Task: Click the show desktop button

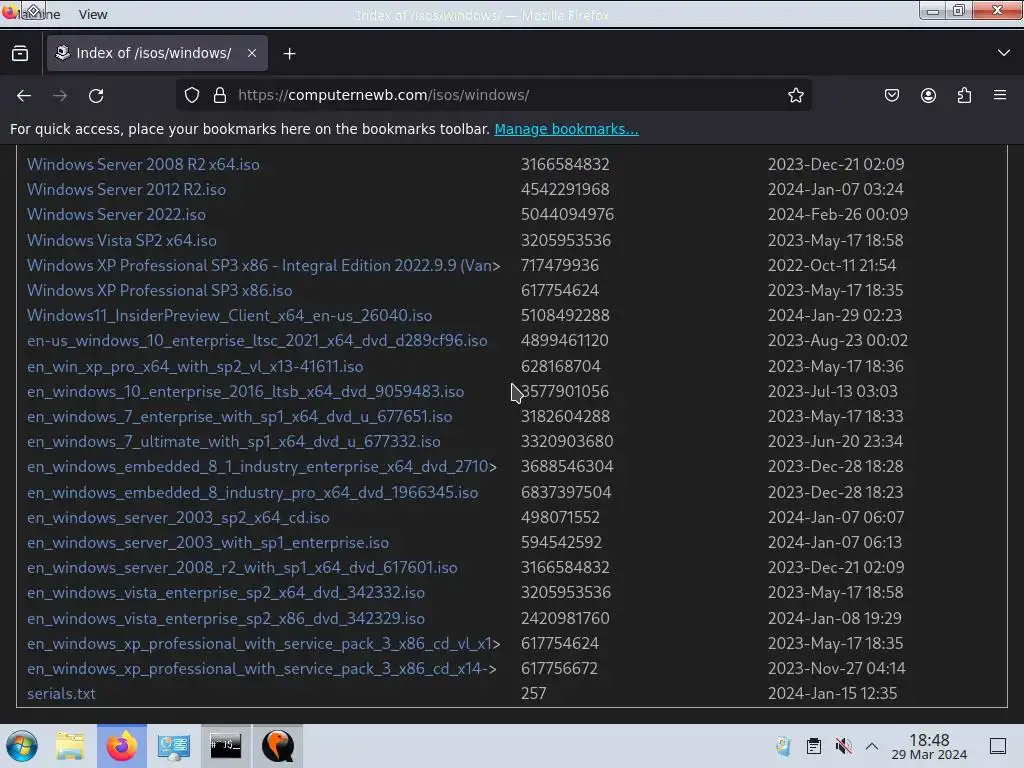Action: point(998,746)
